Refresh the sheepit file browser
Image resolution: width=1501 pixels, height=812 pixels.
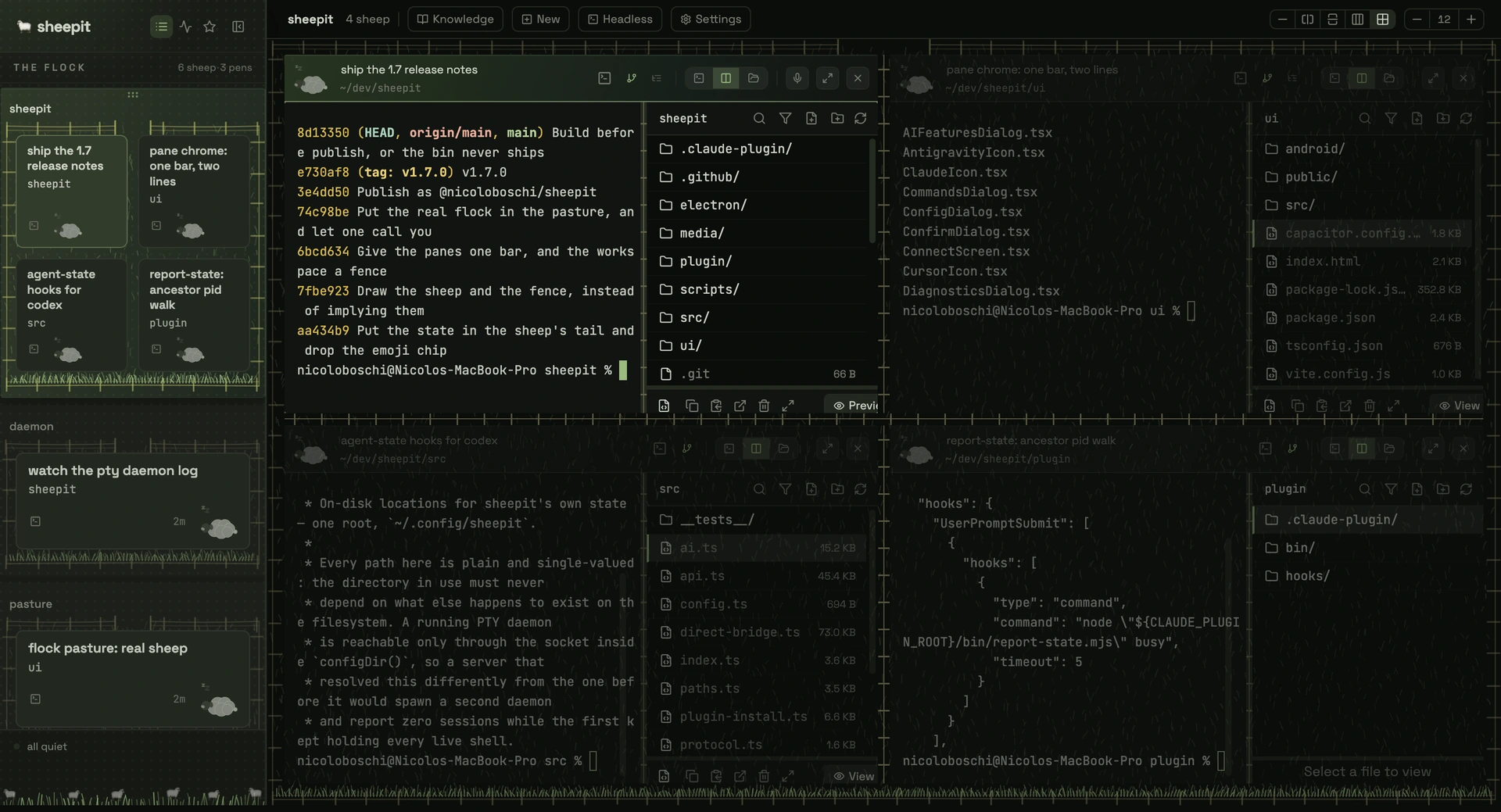pos(861,118)
